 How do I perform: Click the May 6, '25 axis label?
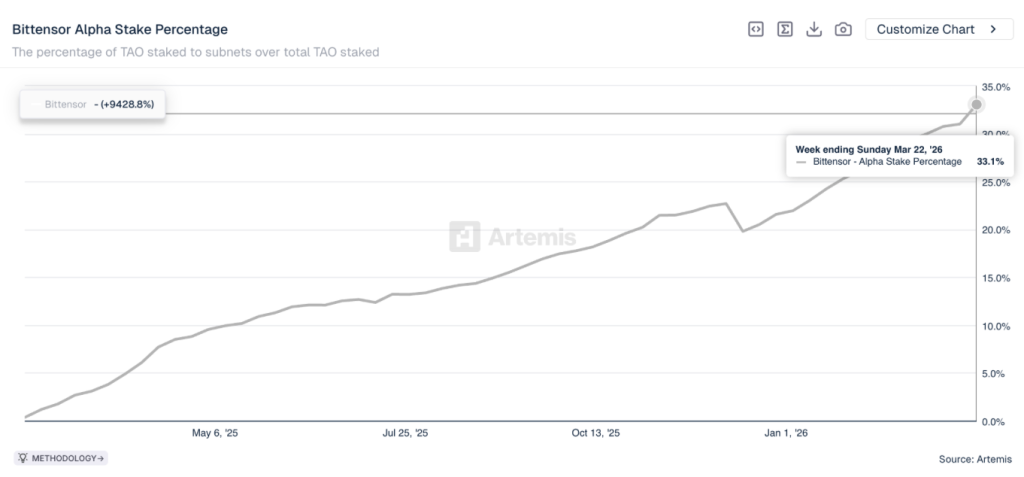click(215, 434)
